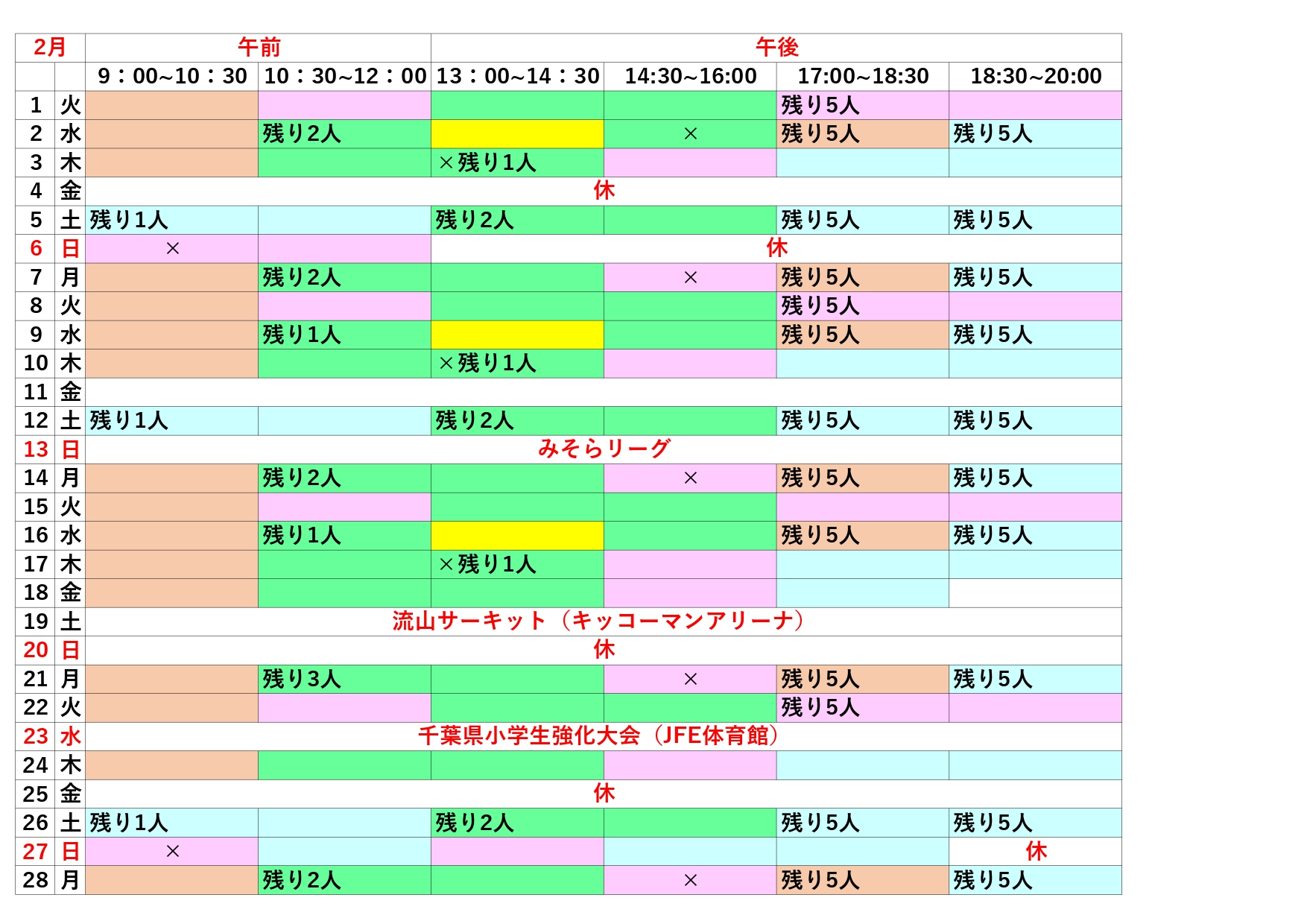1307x924 pixels.
Task: Click 休 on Sunday the 6th
Action: [x=776, y=248]
